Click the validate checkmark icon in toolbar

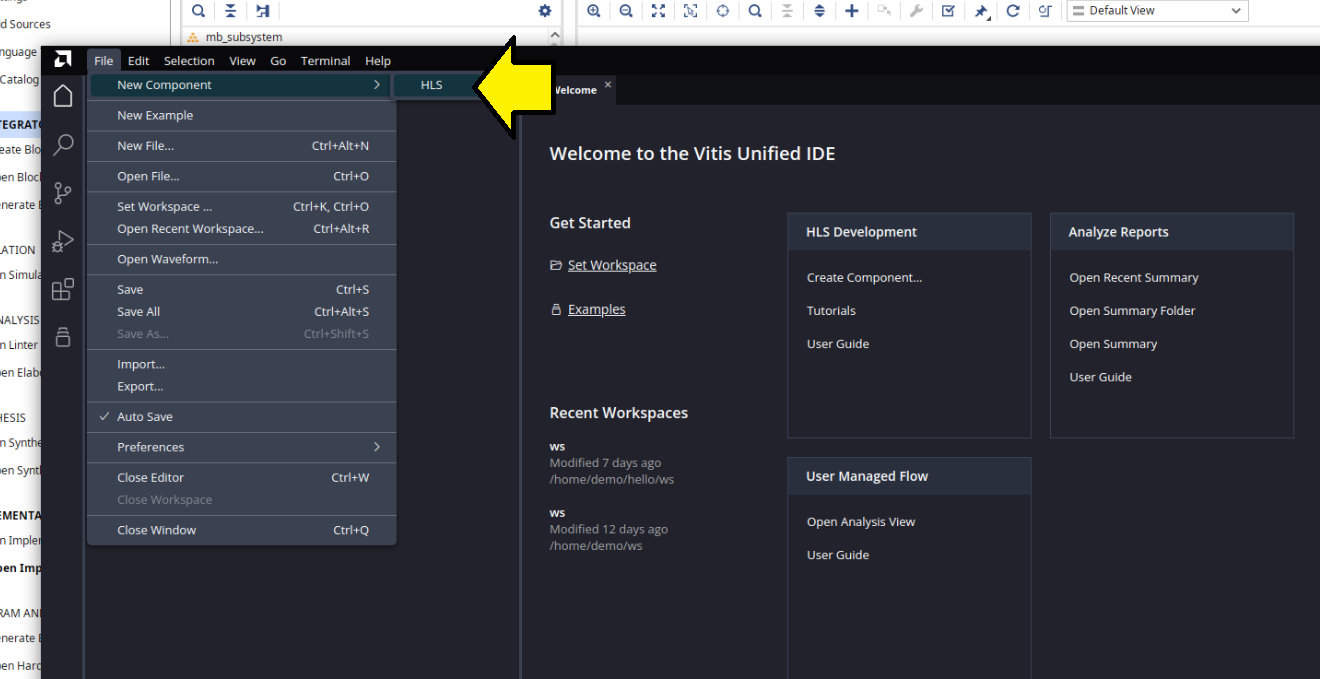[x=948, y=11]
